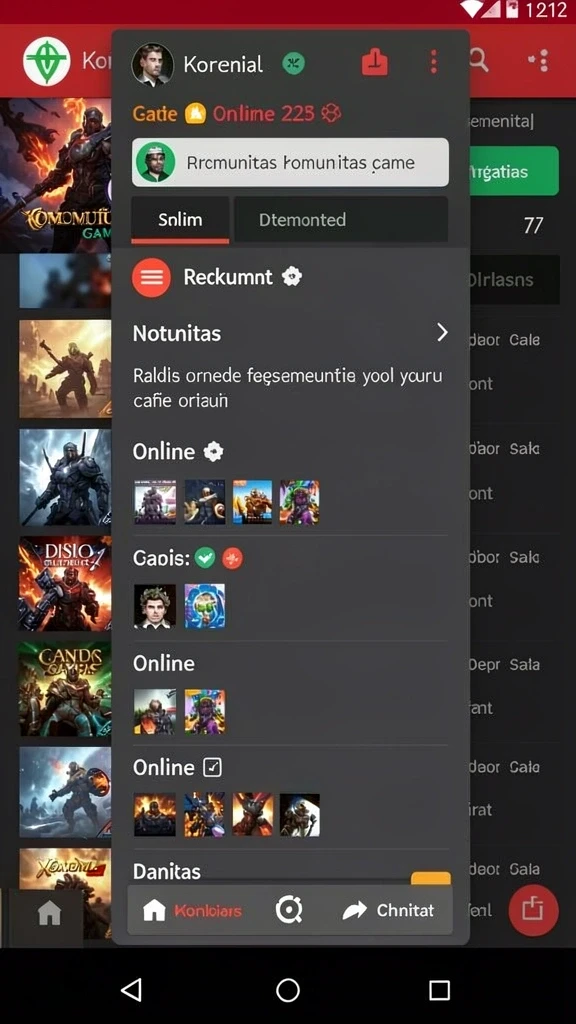Tap the Android back navigation button
The height and width of the screenshot is (1024, 576).
click(131, 990)
